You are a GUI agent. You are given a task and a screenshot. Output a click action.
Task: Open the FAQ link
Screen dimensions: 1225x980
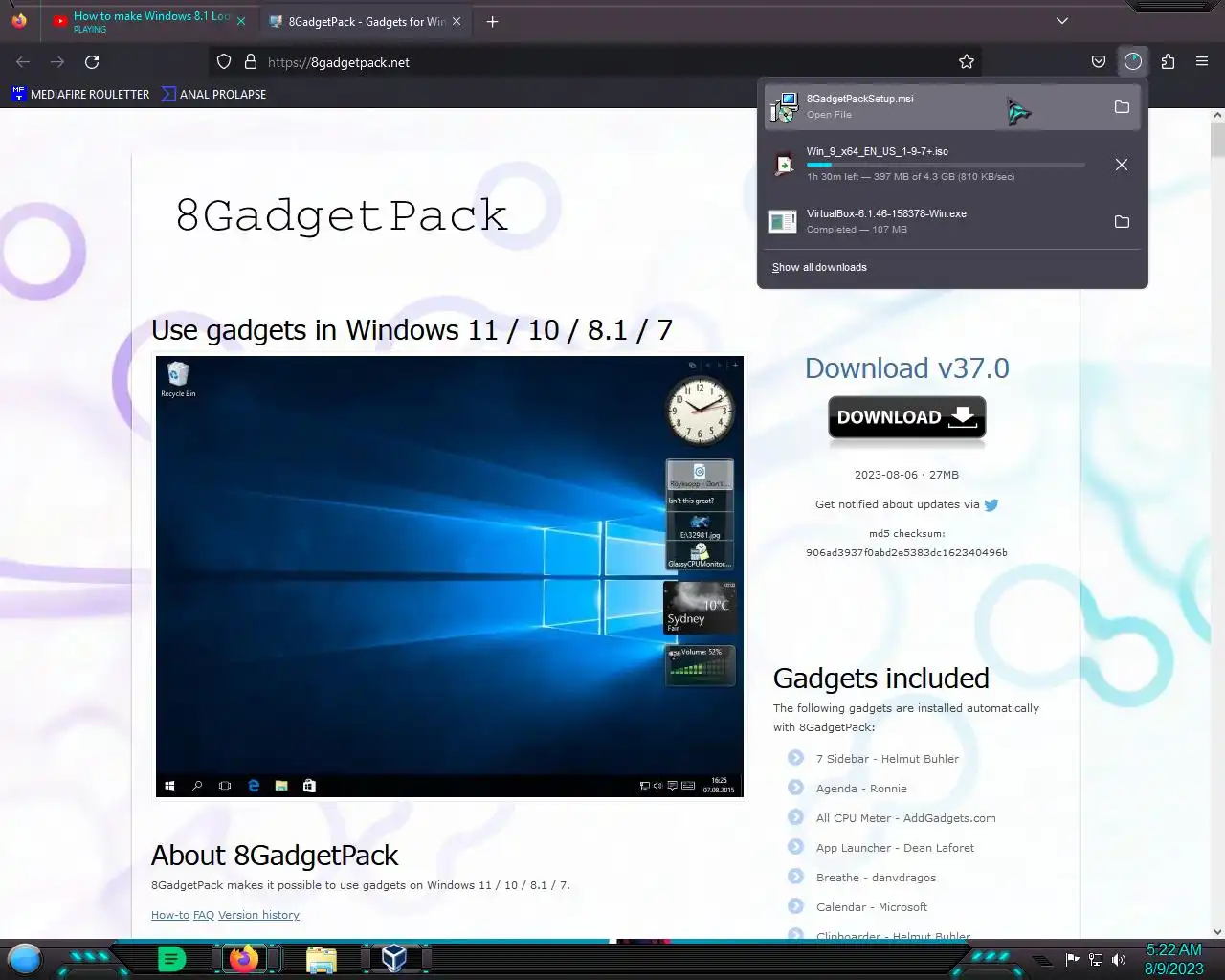pos(204,915)
